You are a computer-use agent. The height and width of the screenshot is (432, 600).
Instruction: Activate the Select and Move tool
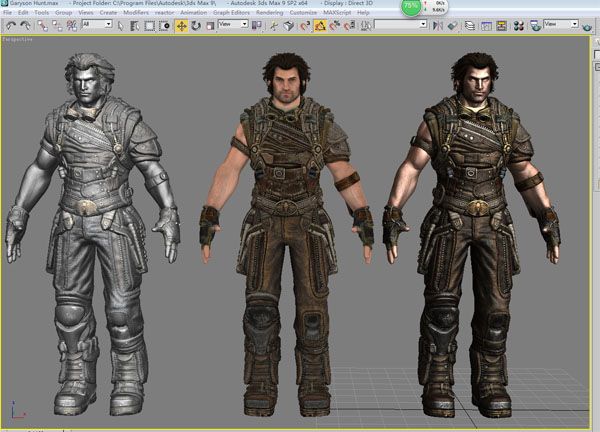point(181,24)
